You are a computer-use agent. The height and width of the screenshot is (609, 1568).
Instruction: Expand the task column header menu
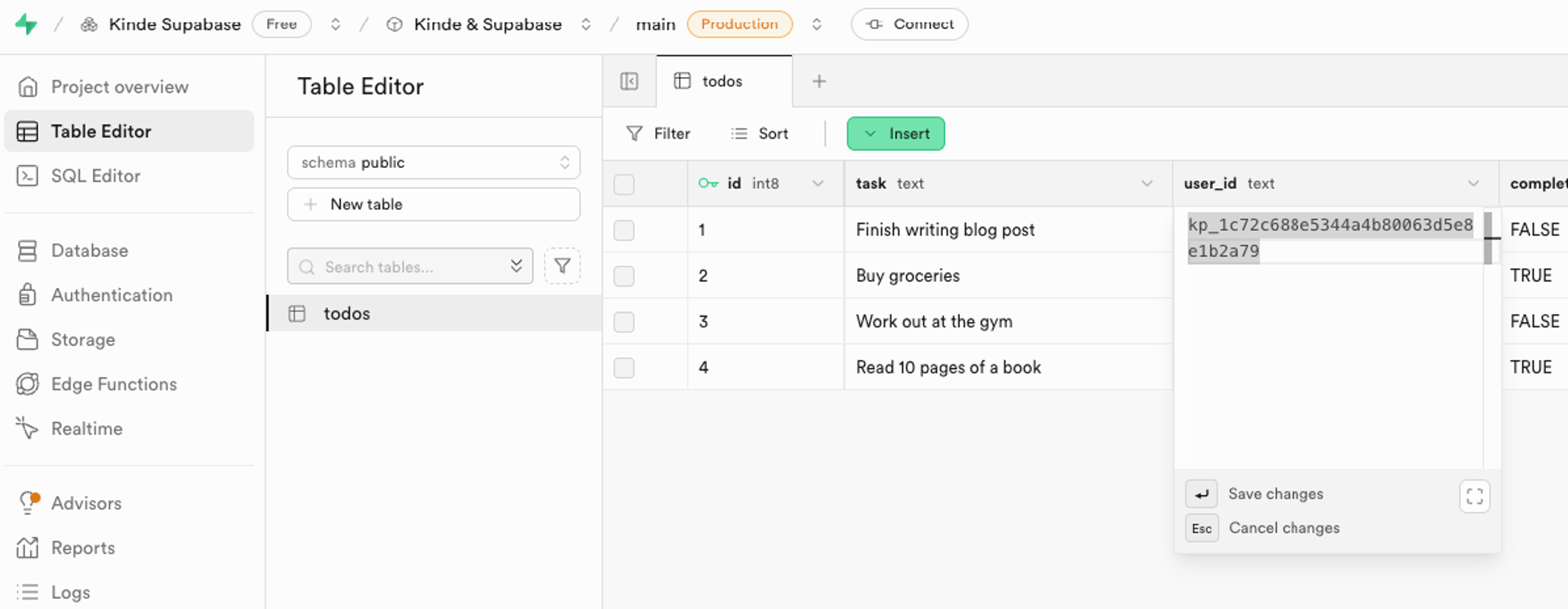[1147, 184]
